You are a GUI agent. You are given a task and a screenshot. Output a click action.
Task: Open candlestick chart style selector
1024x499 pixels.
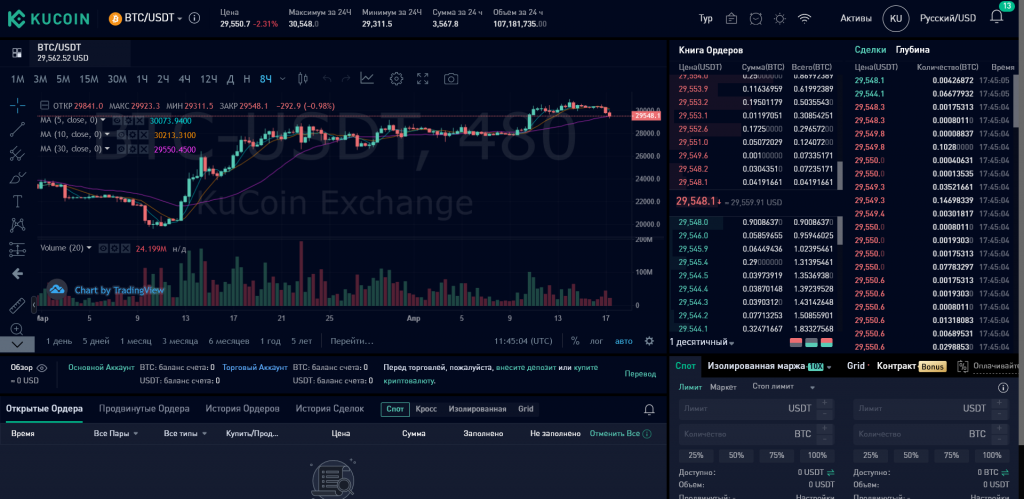click(302, 79)
